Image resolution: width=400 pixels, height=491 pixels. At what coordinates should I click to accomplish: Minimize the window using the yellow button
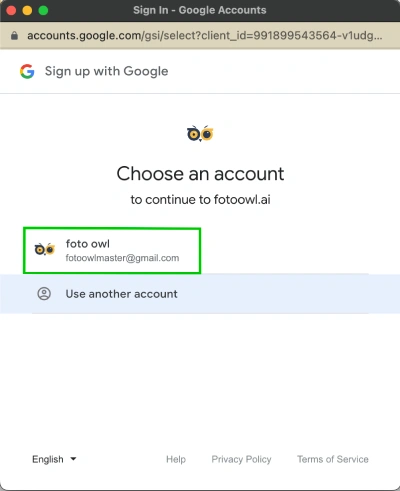pyautogui.click(x=27, y=10)
